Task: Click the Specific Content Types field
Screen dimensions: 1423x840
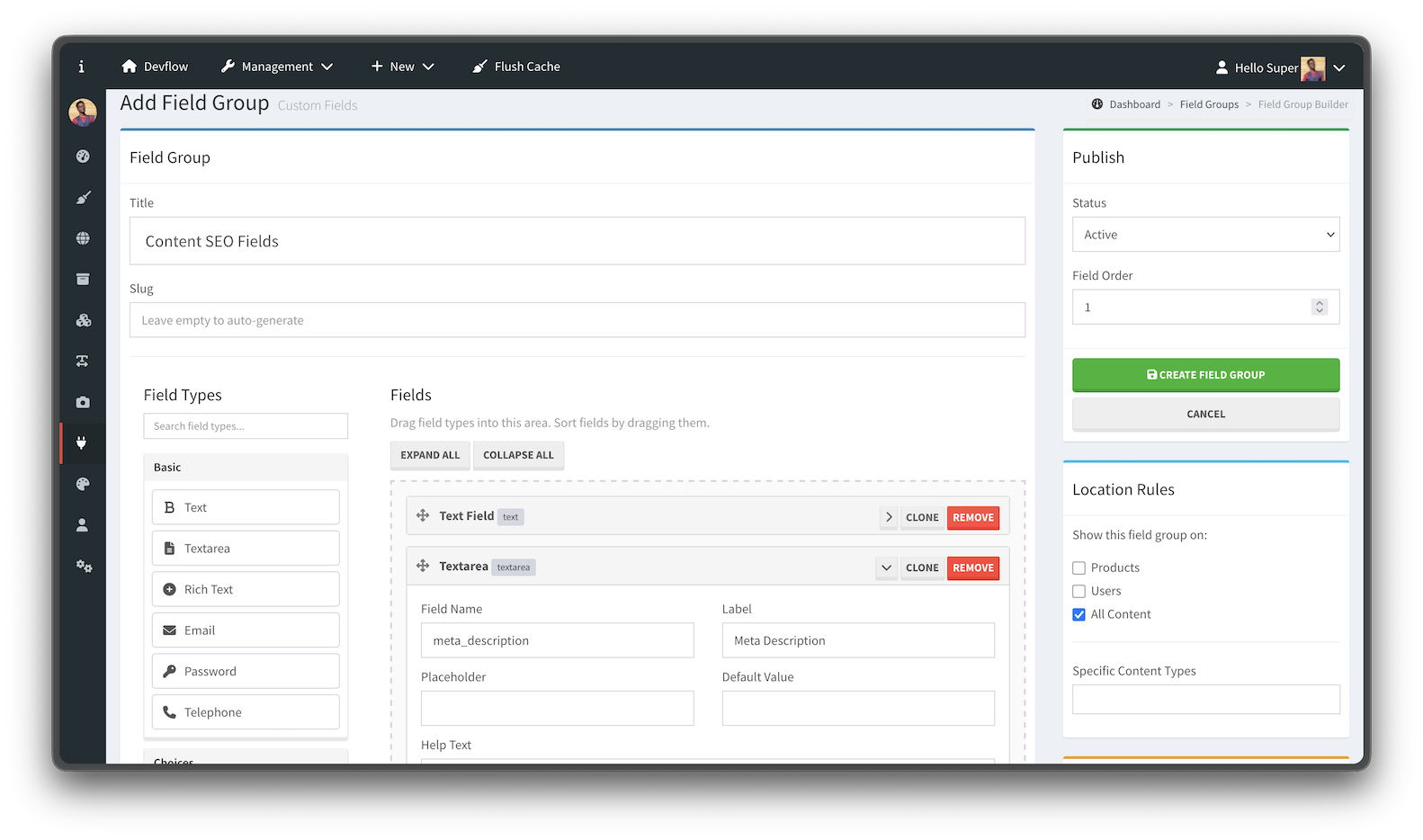Action: tap(1205, 699)
